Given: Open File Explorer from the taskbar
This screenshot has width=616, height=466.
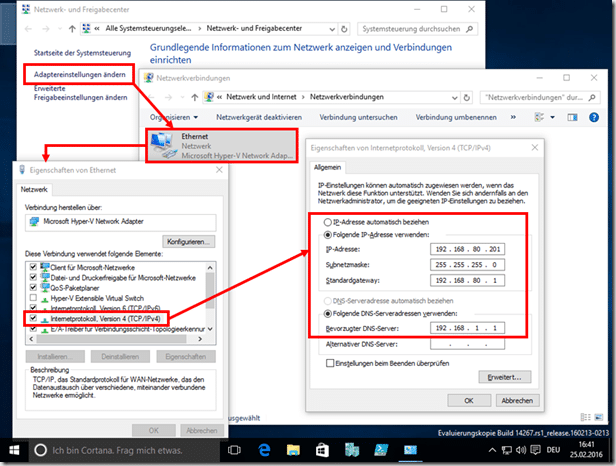Looking at the screenshot, I should click(x=293, y=450).
